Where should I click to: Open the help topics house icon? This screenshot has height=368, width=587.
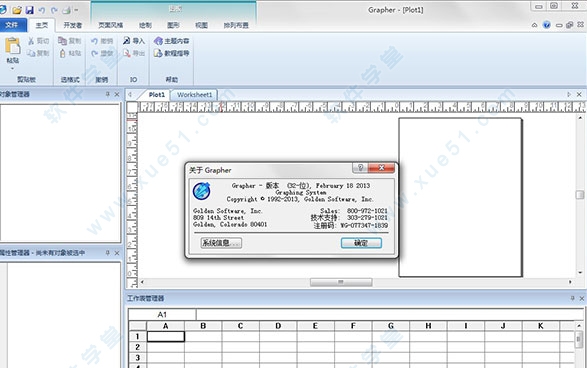(x=158, y=41)
